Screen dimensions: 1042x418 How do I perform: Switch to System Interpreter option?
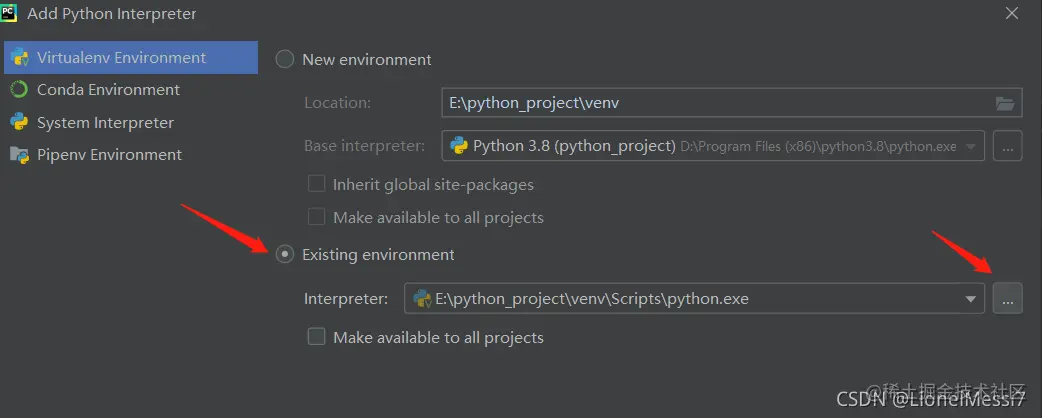[105, 123]
